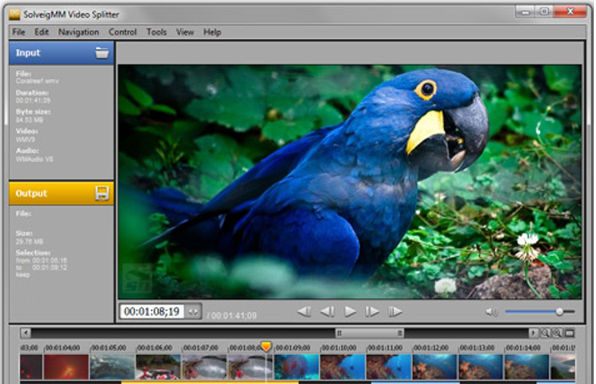Open the Help menu

tap(212, 32)
